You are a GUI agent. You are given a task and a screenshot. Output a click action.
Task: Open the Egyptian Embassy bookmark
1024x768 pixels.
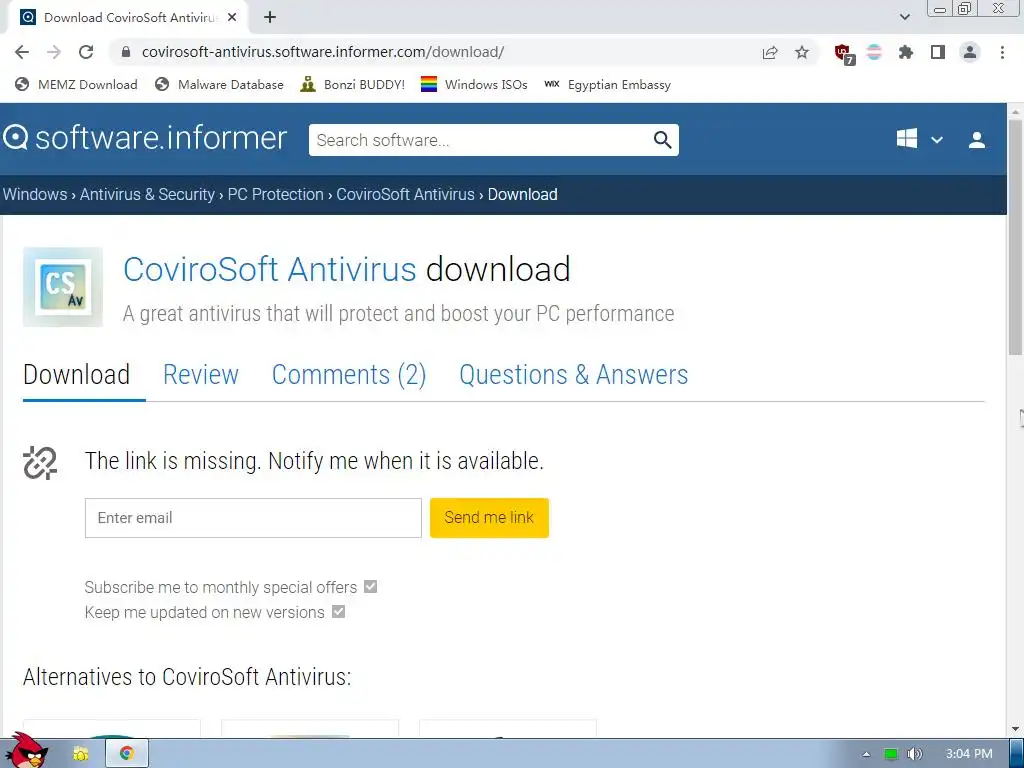607,84
